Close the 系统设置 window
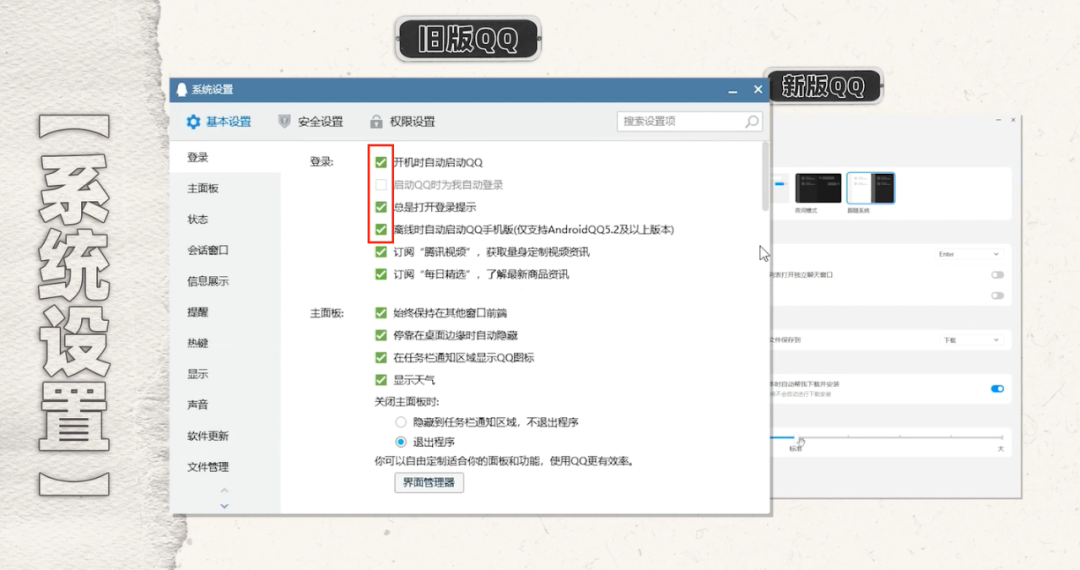The height and width of the screenshot is (570, 1080). pyautogui.click(x=758, y=89)
